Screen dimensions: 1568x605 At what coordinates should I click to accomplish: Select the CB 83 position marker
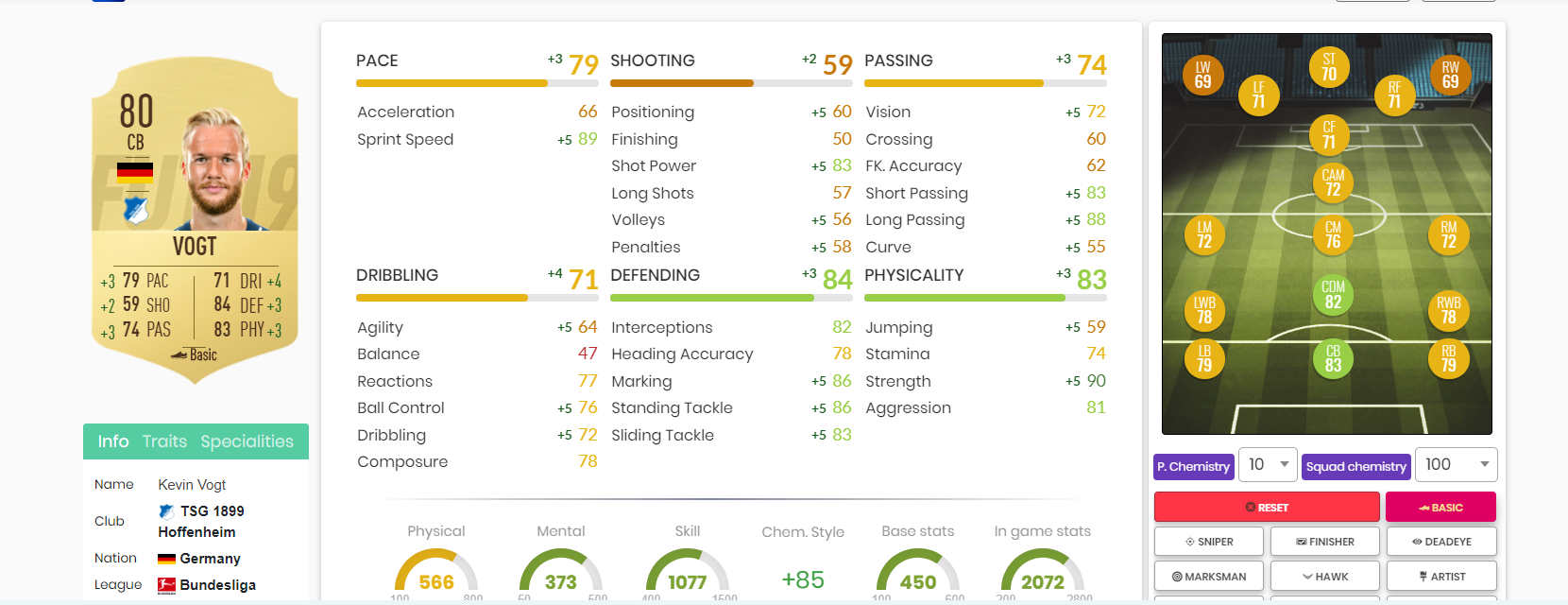[x=1333, y=358]
